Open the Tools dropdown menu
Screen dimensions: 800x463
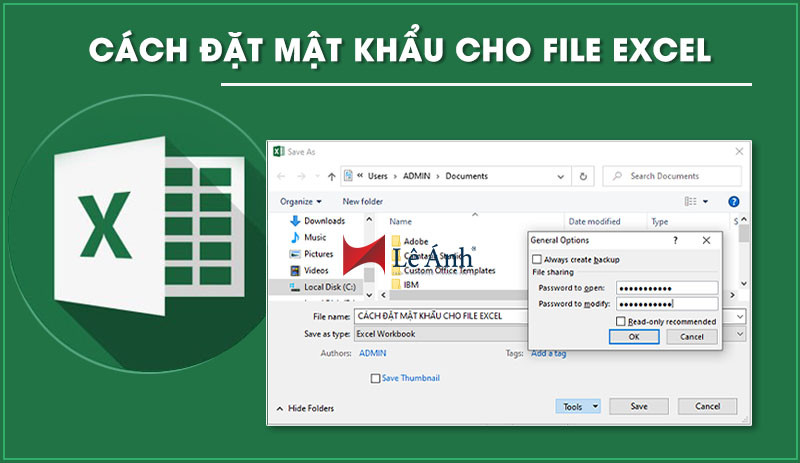pos(578,406)
